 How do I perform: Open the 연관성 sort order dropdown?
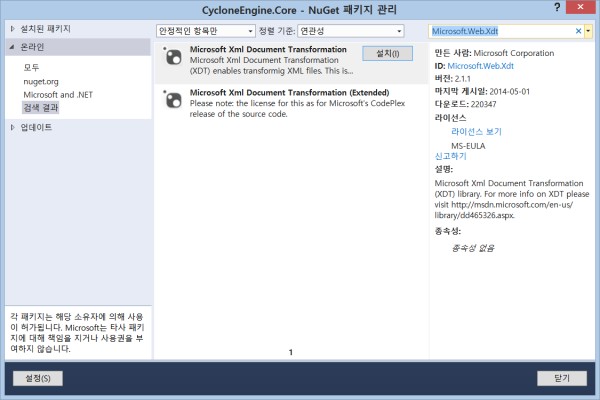point(351,31)
